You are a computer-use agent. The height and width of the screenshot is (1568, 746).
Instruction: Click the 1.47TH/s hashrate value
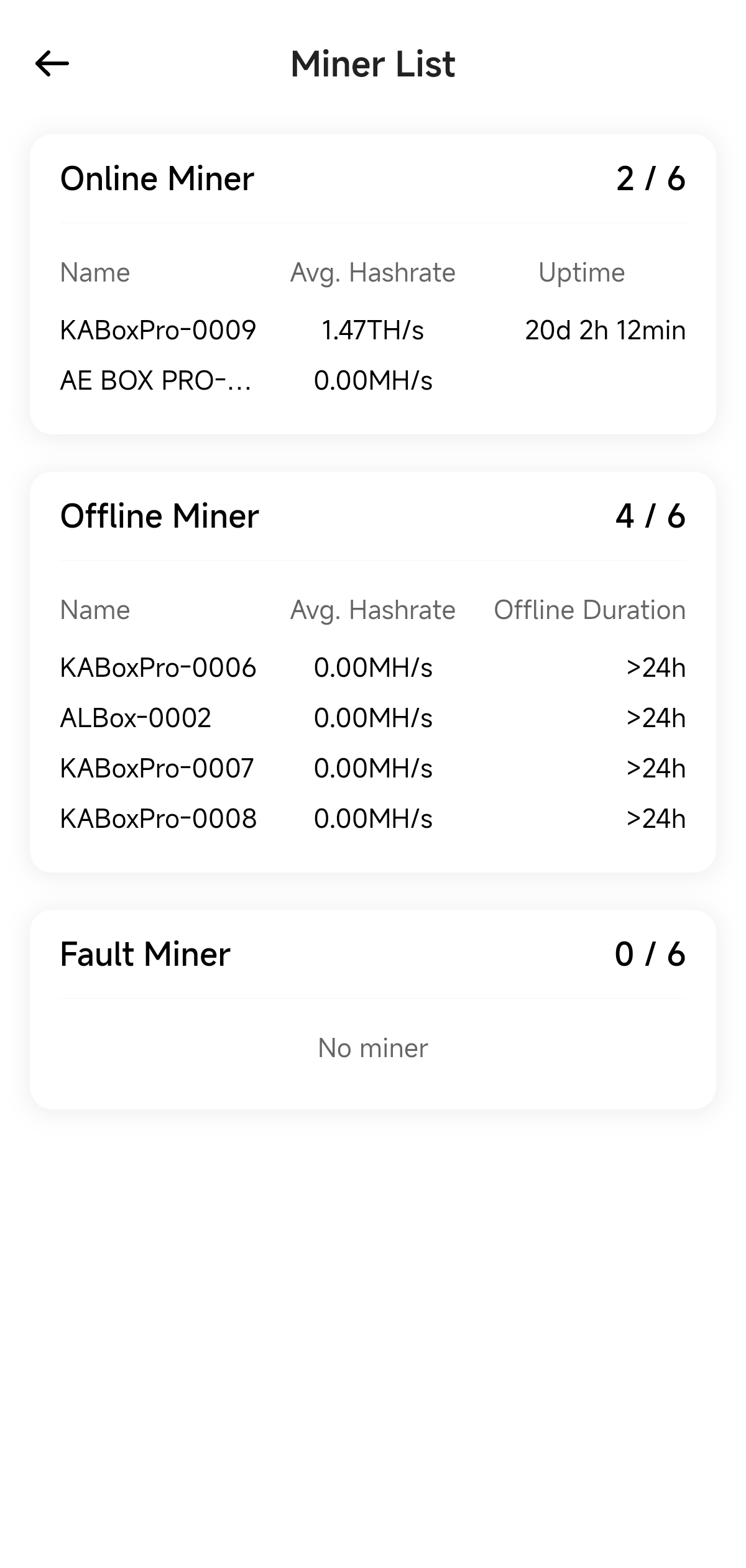(x=373, y=330)
